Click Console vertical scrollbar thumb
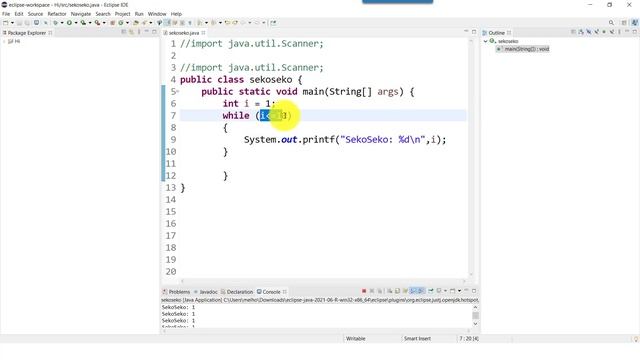This screenshot has height=360, width=640. [476, 316]
